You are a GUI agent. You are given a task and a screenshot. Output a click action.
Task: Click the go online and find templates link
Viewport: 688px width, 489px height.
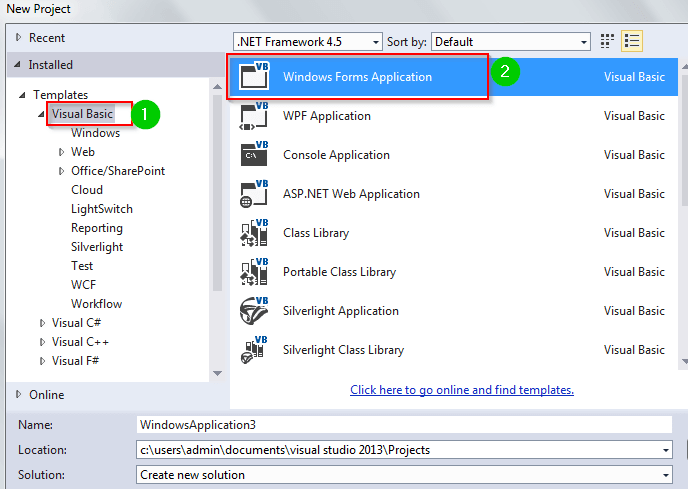[x=461, y=390]
